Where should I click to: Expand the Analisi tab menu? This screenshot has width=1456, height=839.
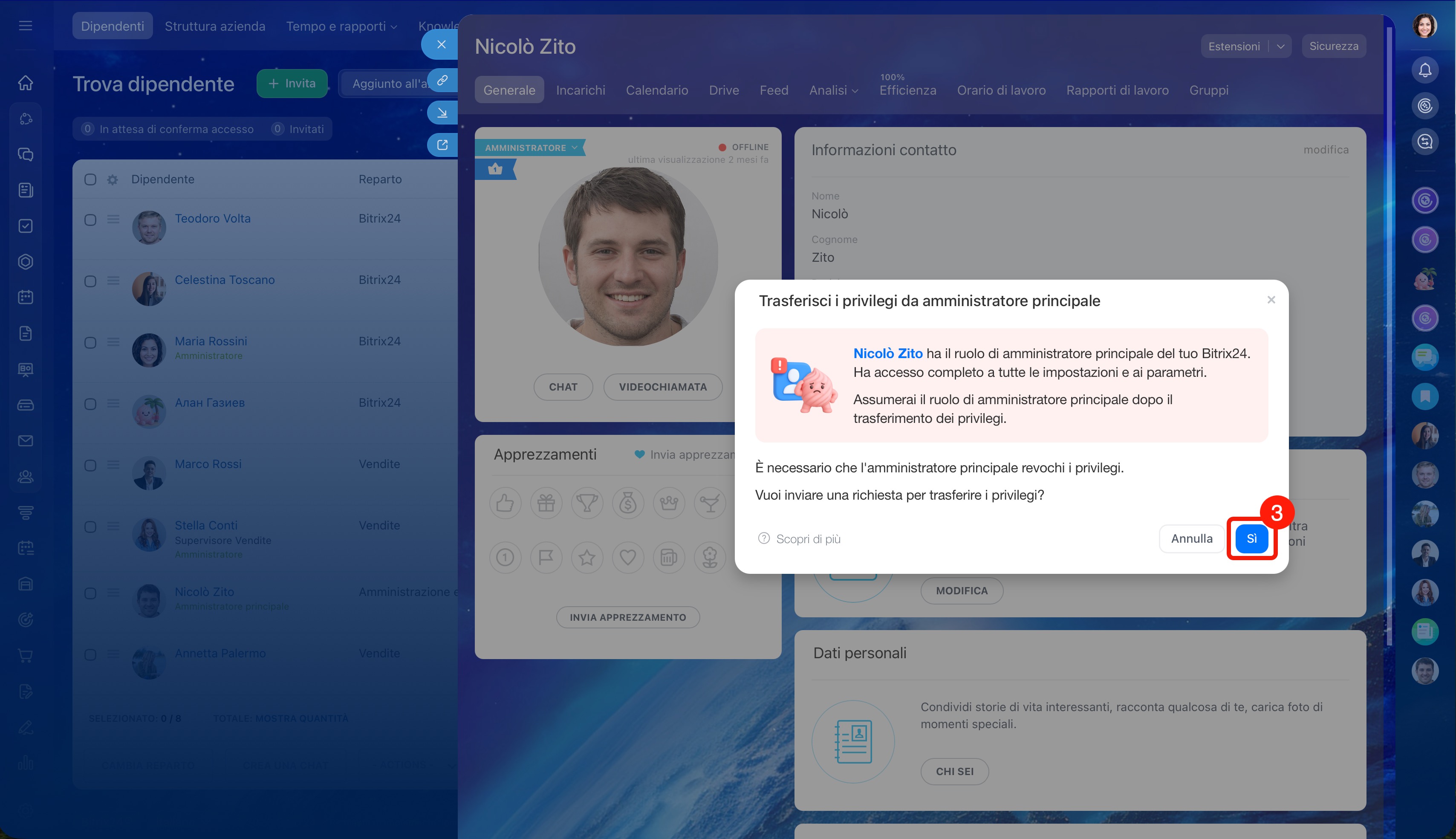coord(833,90)
